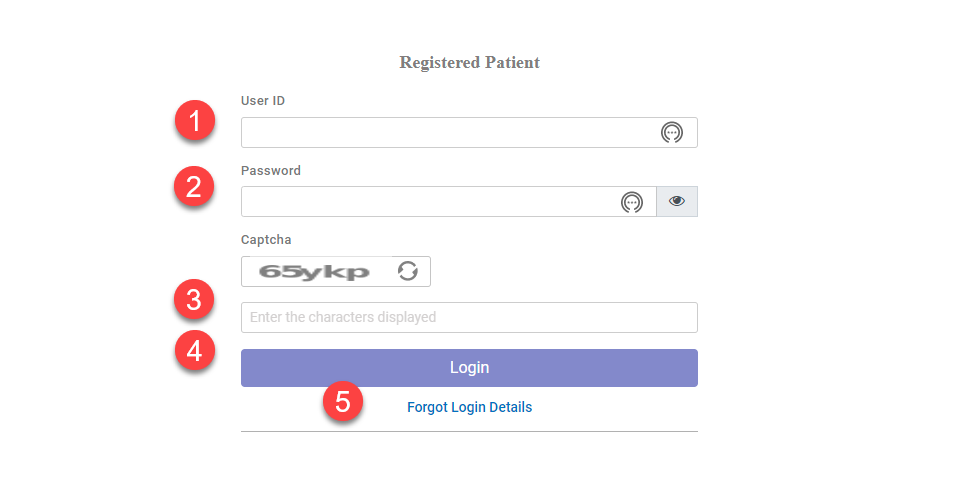The height and width of the screenshot is (494, 961).
Task: Click the red step 4 badge
Action: (195, 351)
